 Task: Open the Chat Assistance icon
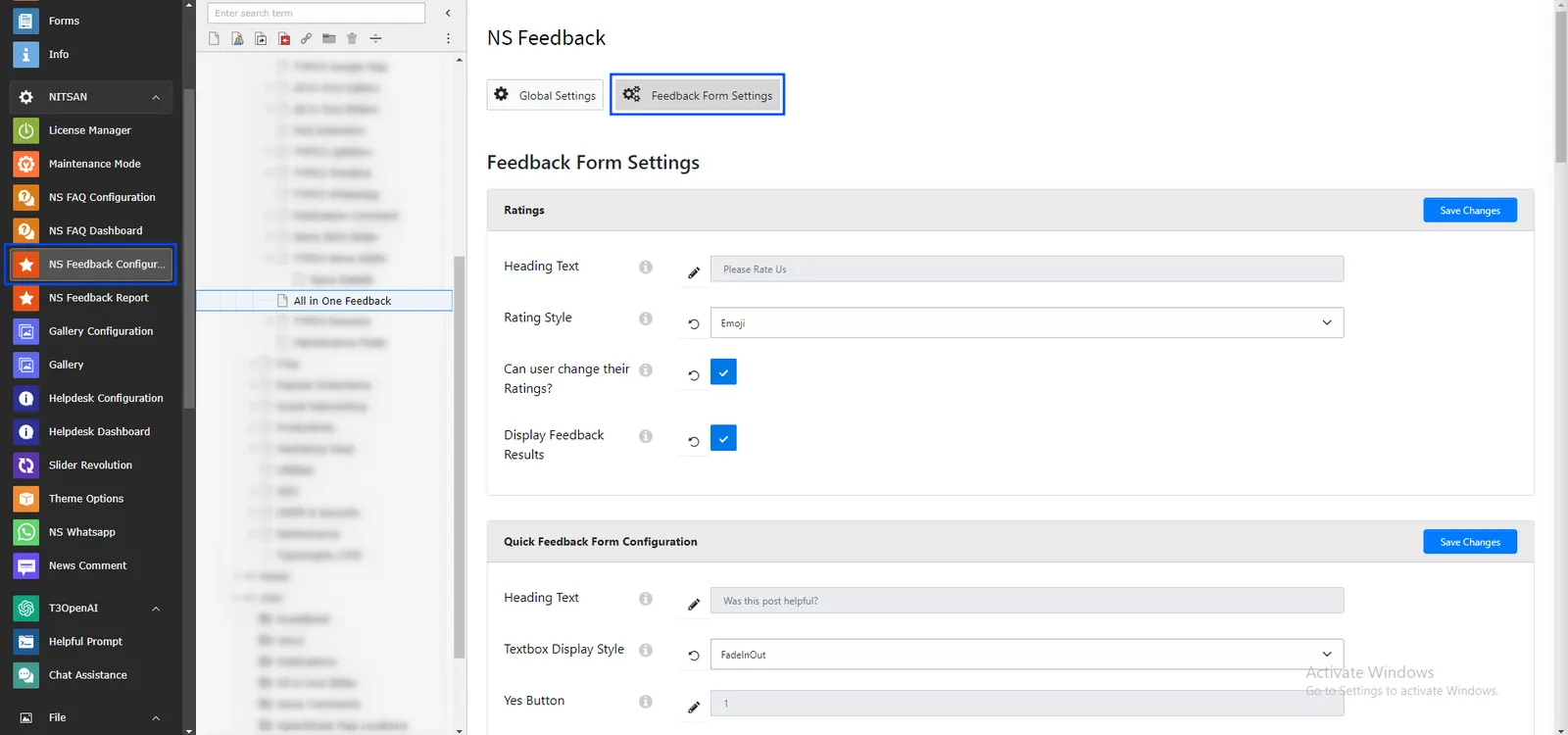[x=26, y=675]
